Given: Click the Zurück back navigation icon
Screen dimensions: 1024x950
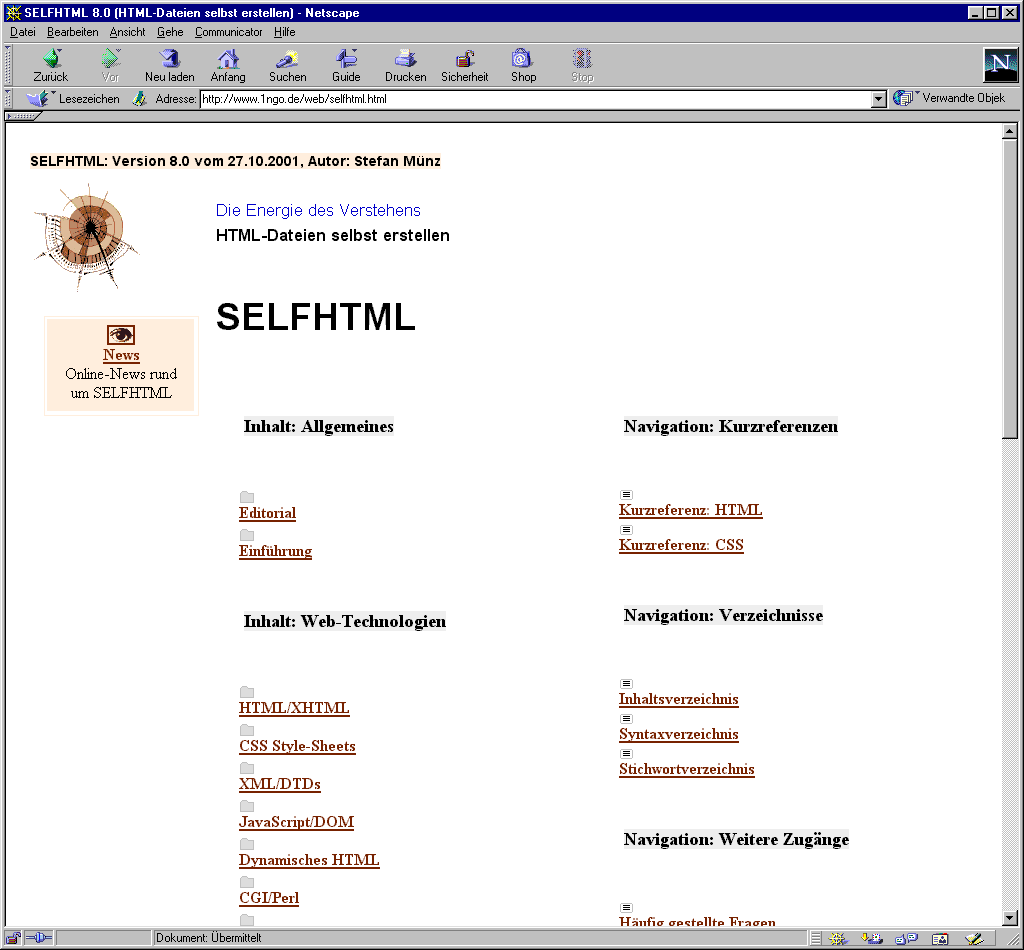Looking at the screenshot, I should point(50,60).
